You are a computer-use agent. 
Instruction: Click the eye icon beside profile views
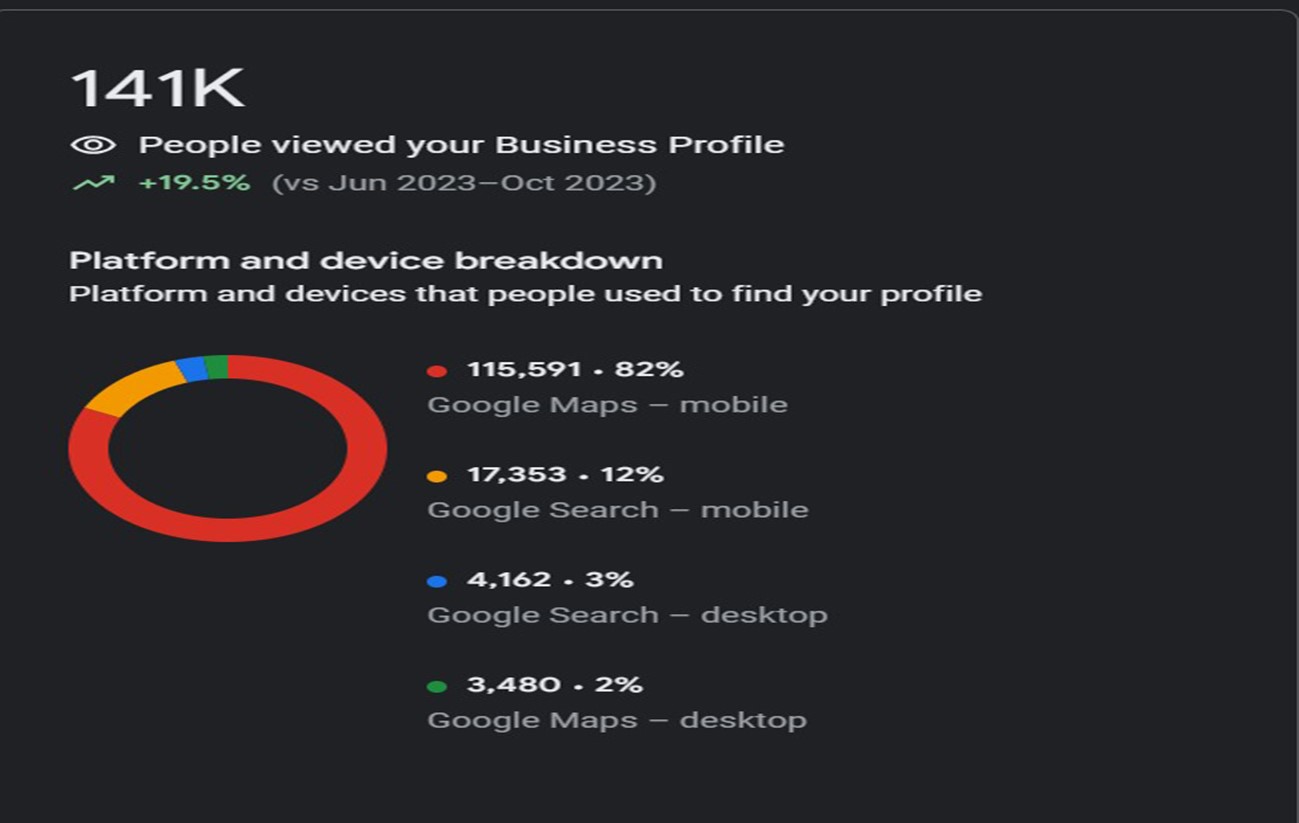93,145
